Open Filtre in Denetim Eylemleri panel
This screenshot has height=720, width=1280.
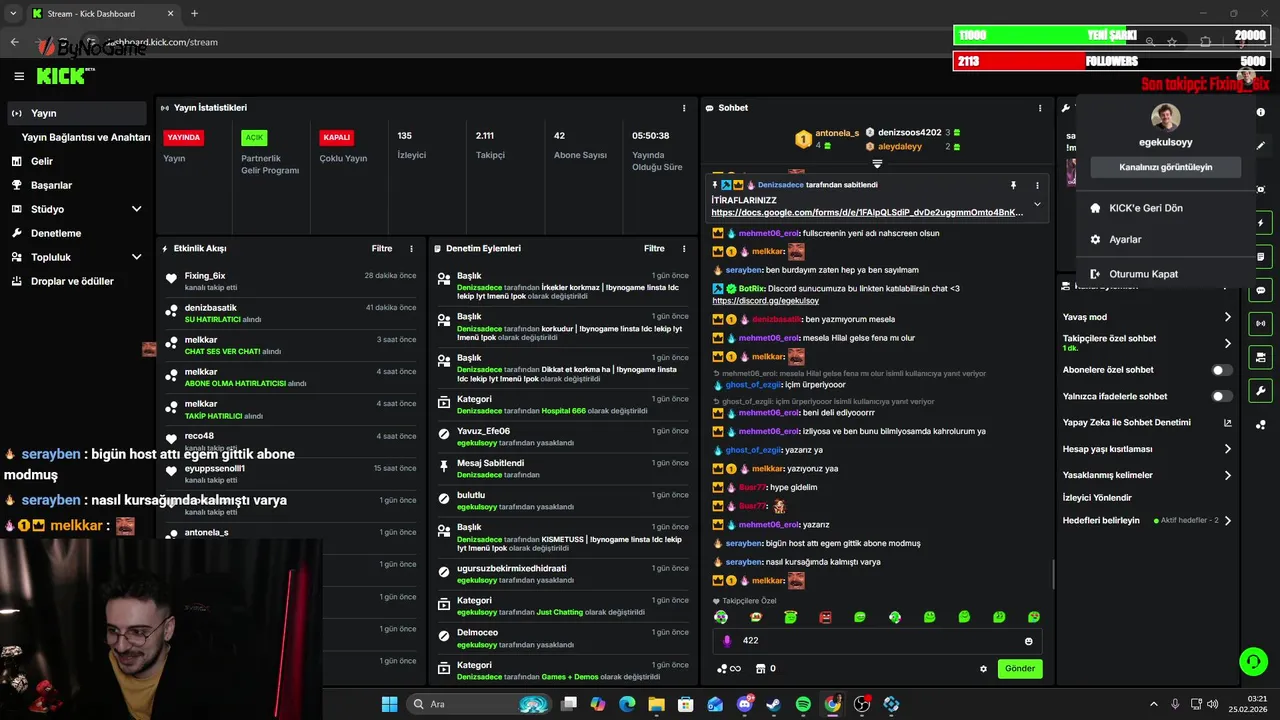654,249
